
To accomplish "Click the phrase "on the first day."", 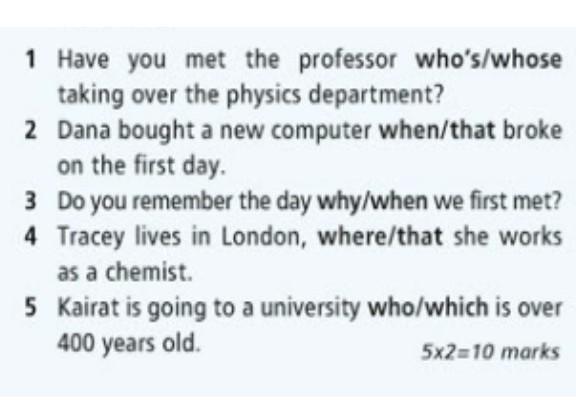I will pos(141,165).
